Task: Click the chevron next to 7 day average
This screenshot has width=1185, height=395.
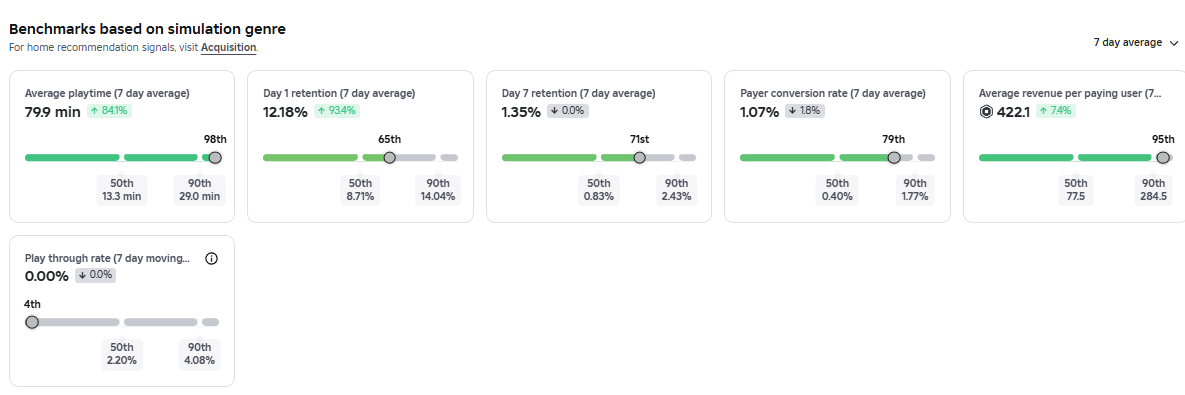Action: (1173, 43)
